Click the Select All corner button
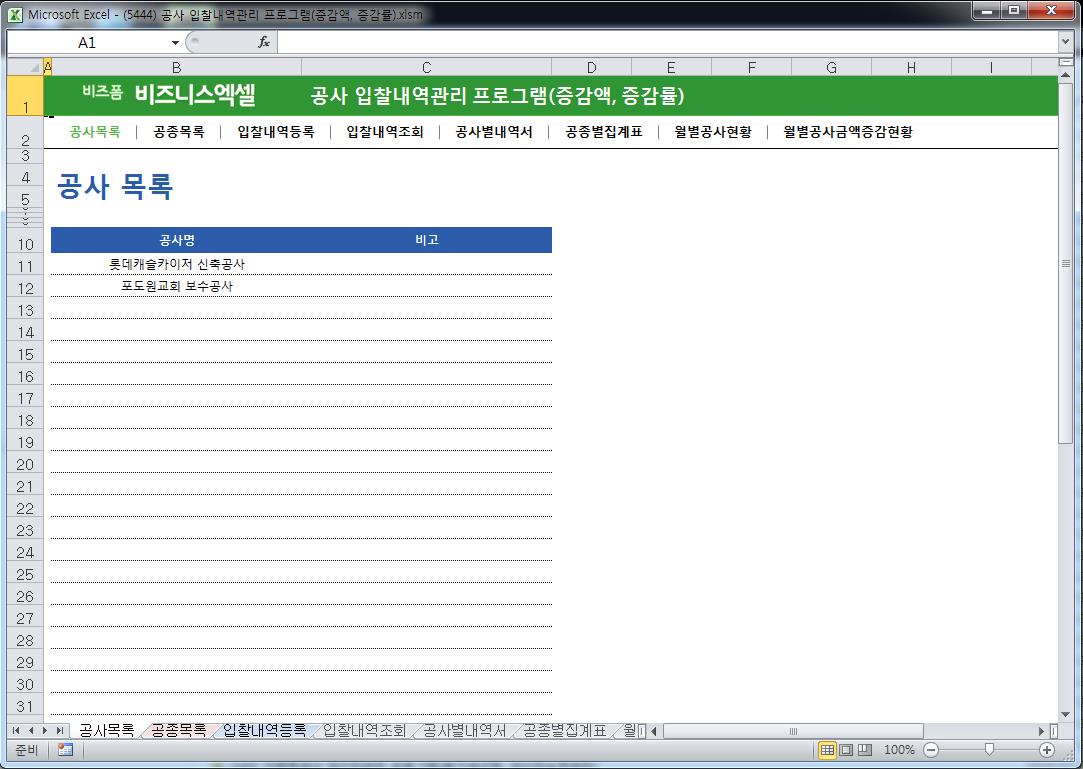The image size is (1083, 769). 26,67
